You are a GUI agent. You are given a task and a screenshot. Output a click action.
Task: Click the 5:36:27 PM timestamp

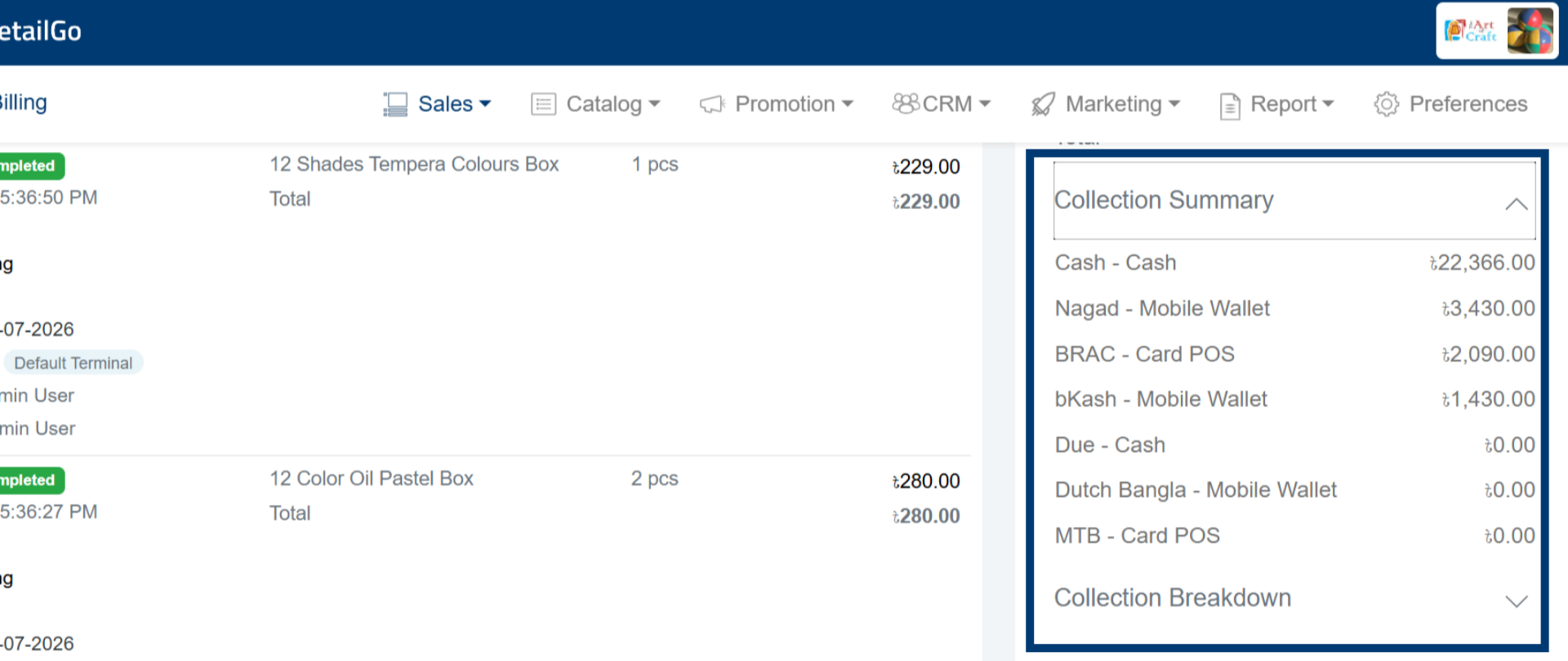tap(49, 512)
